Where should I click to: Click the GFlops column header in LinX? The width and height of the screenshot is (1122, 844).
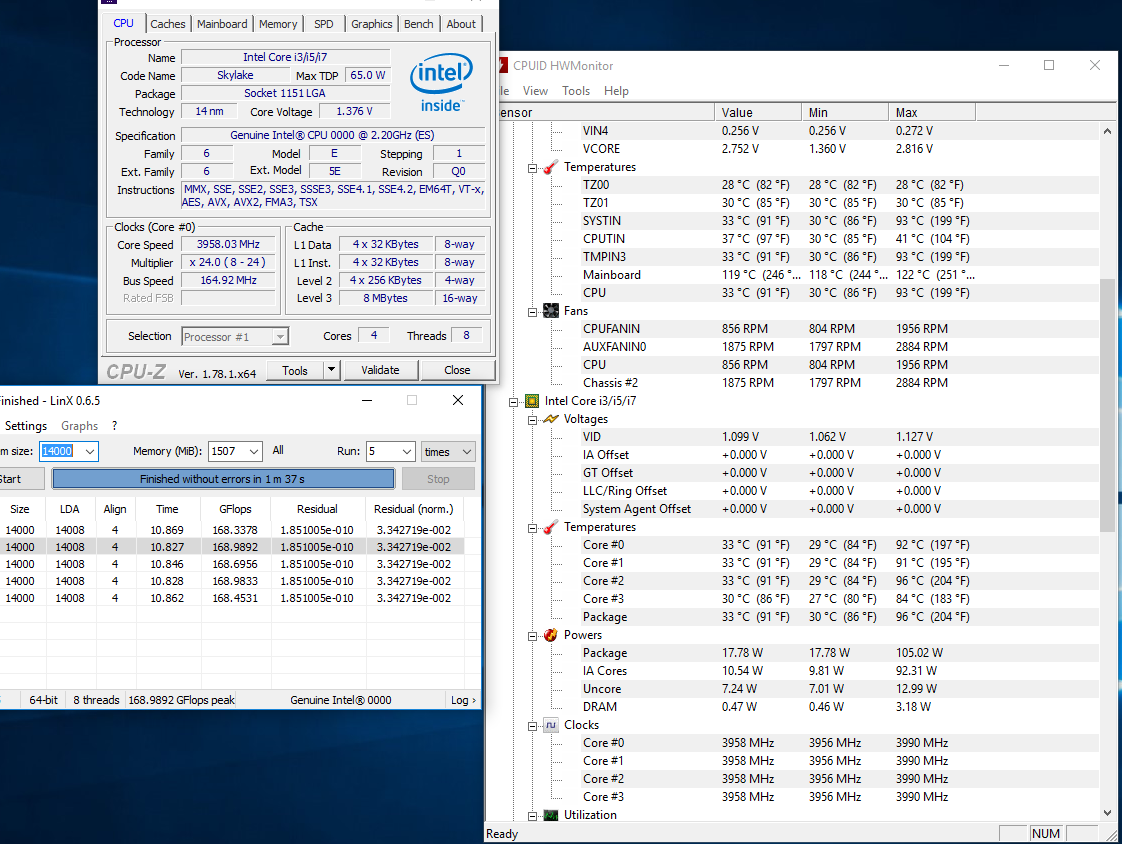[235, 509]
